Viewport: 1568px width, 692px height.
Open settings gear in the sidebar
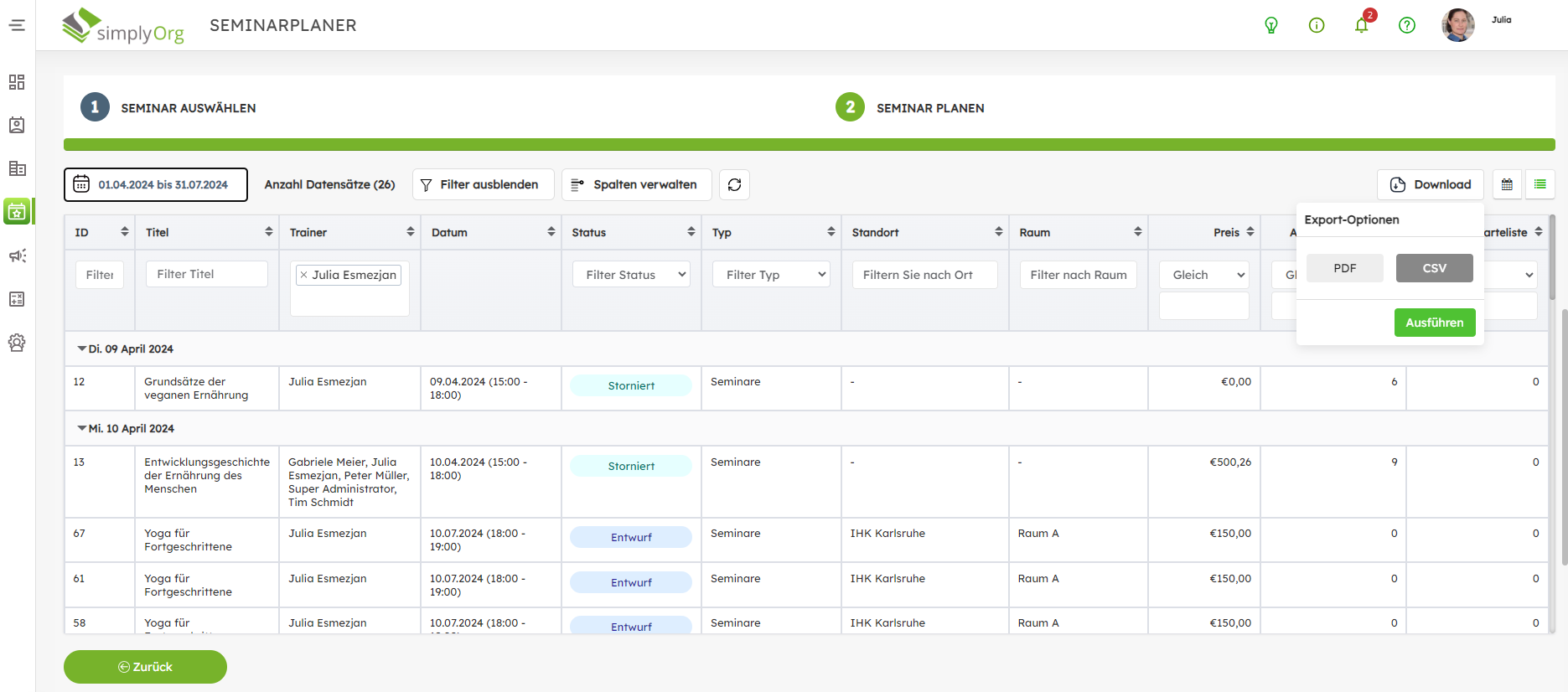point(17,343)
